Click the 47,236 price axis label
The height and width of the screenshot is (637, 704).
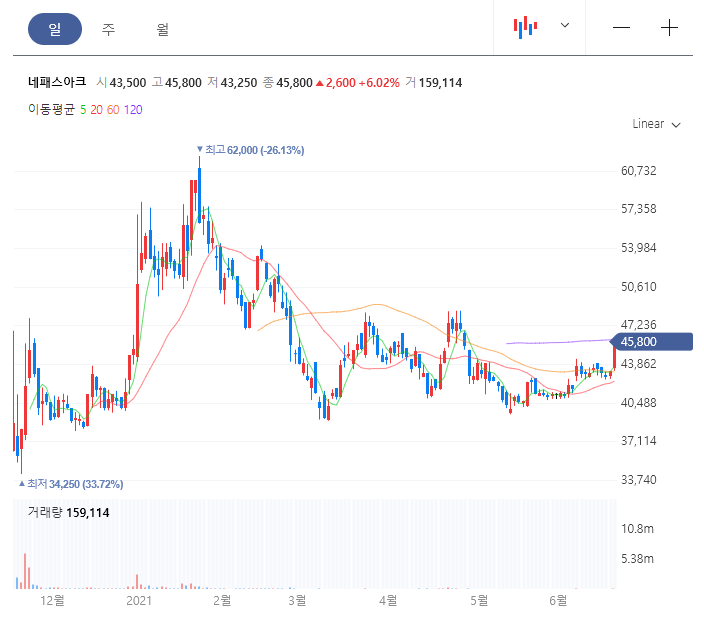click(638, 325)
